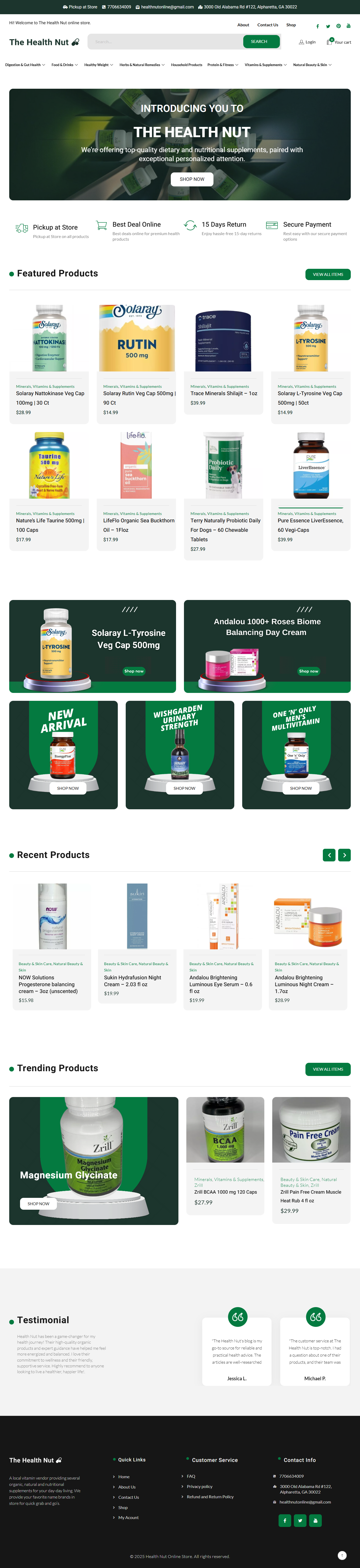The width and height of the screenshot is (360, 1568).
Task: Open the Pinterest icon in the header
Action: click(x=338, y=26)
